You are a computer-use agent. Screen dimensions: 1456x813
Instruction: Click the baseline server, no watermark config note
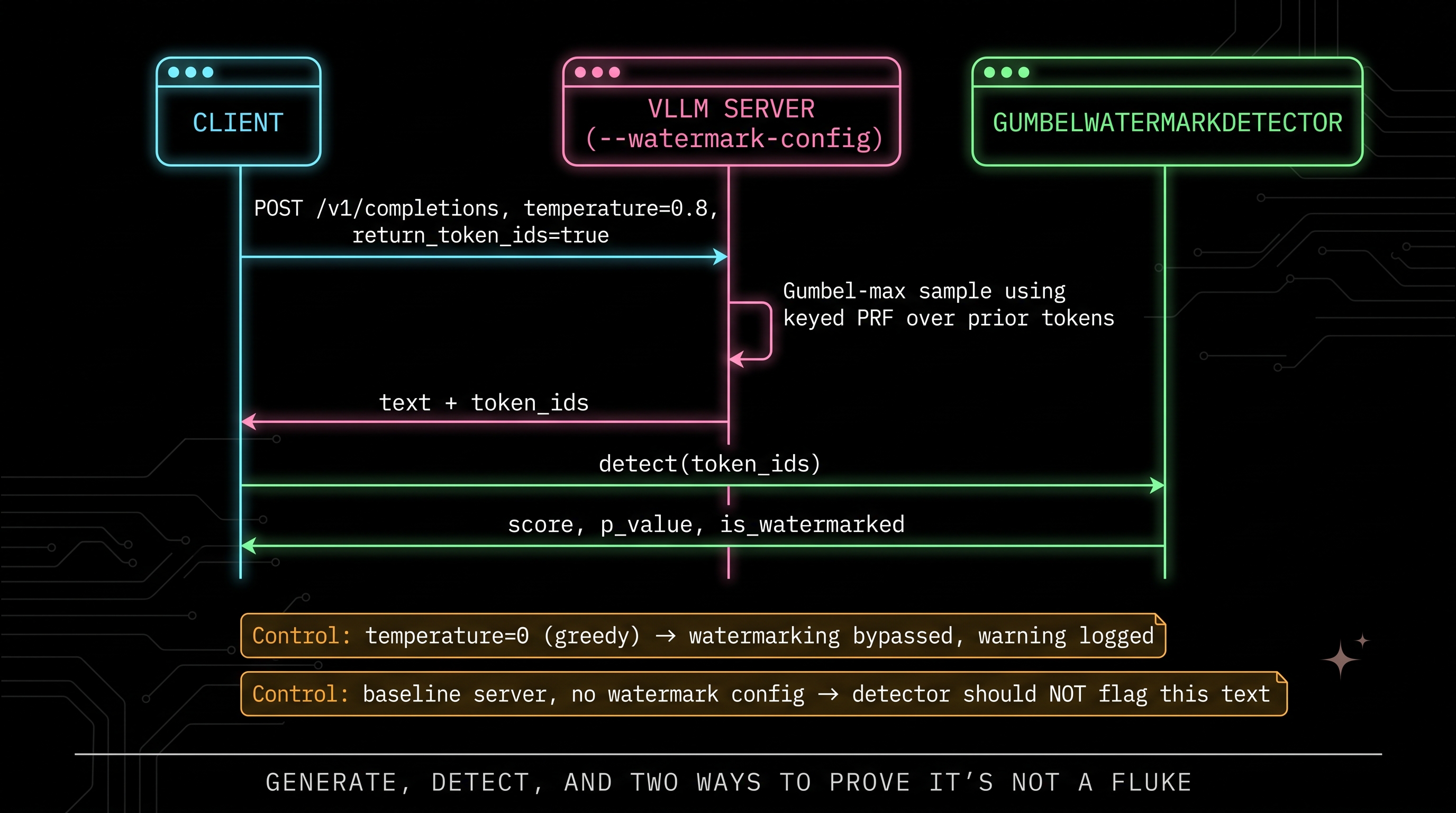coord(764,694)
